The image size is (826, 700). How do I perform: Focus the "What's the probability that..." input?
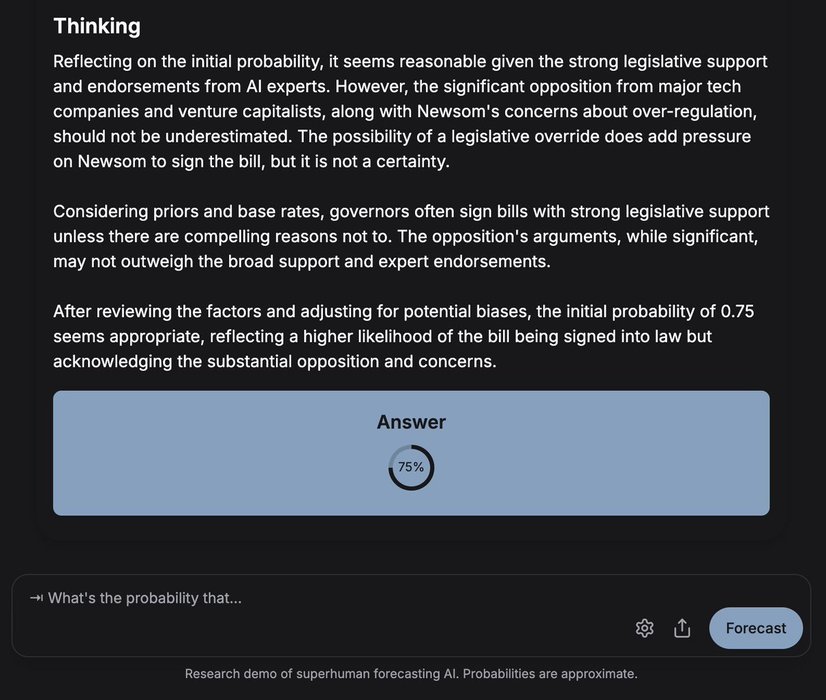coord(300,598)
